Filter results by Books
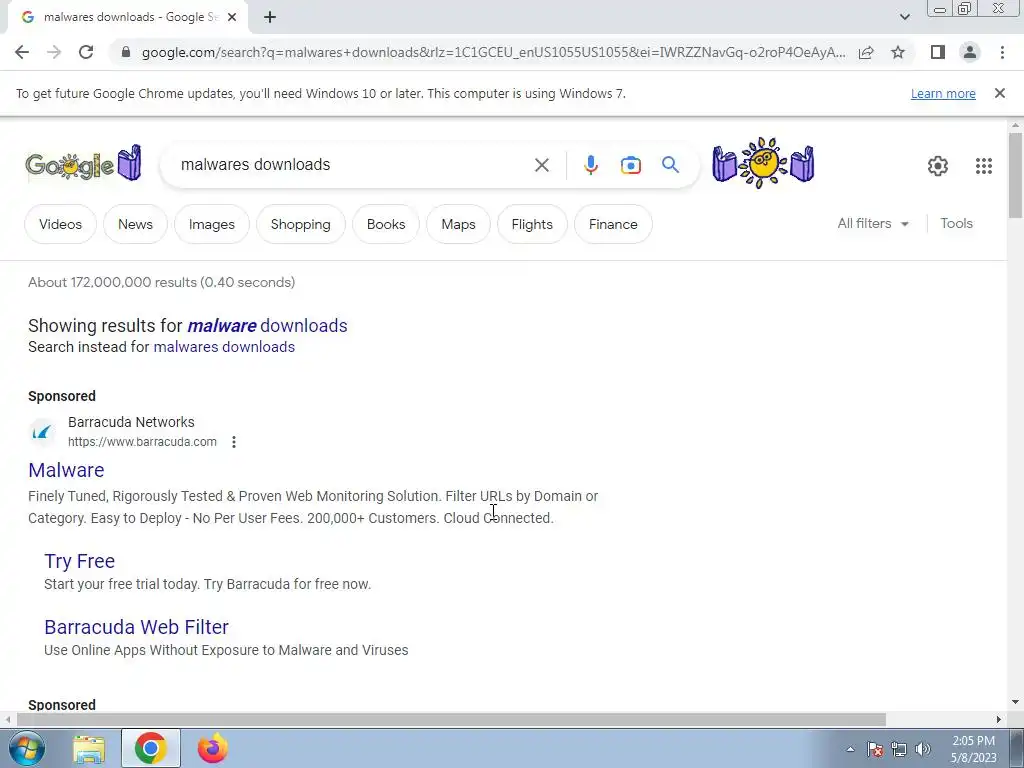The width and height of the screenshot is (1024, 768). 386,224
